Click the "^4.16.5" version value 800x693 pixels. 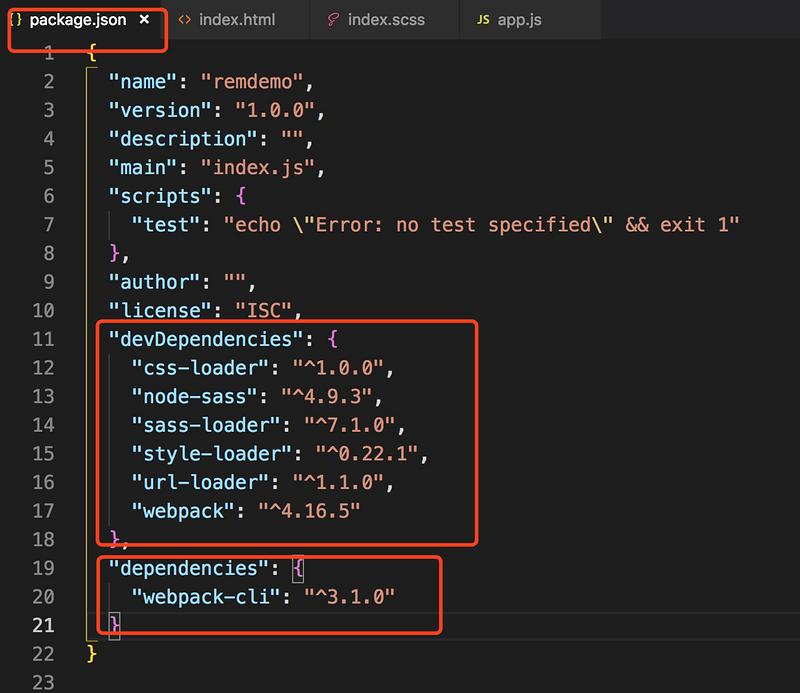click(309, 510)
